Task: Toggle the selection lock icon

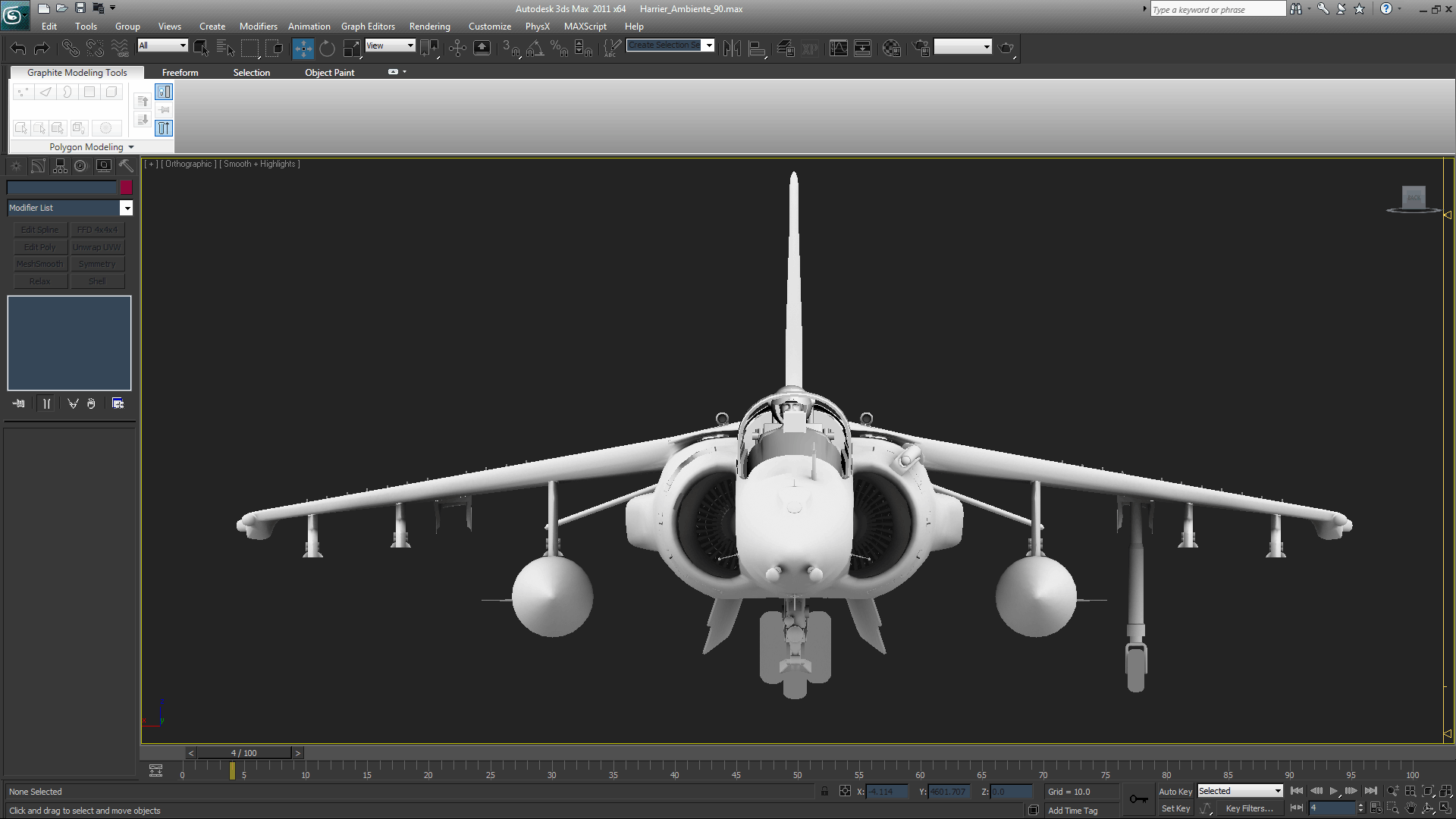Action: pyautogui.click(x=824, y=791)
